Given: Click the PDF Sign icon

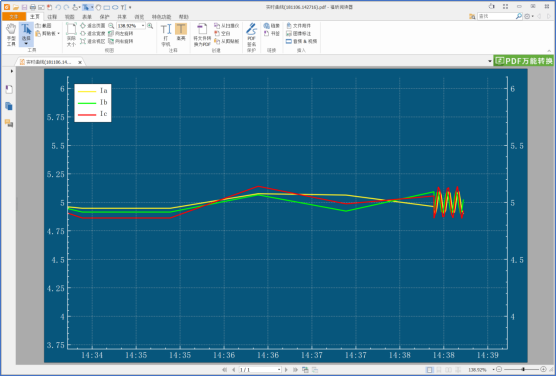Looking at the screenshot, I should (x=251, y=35).
